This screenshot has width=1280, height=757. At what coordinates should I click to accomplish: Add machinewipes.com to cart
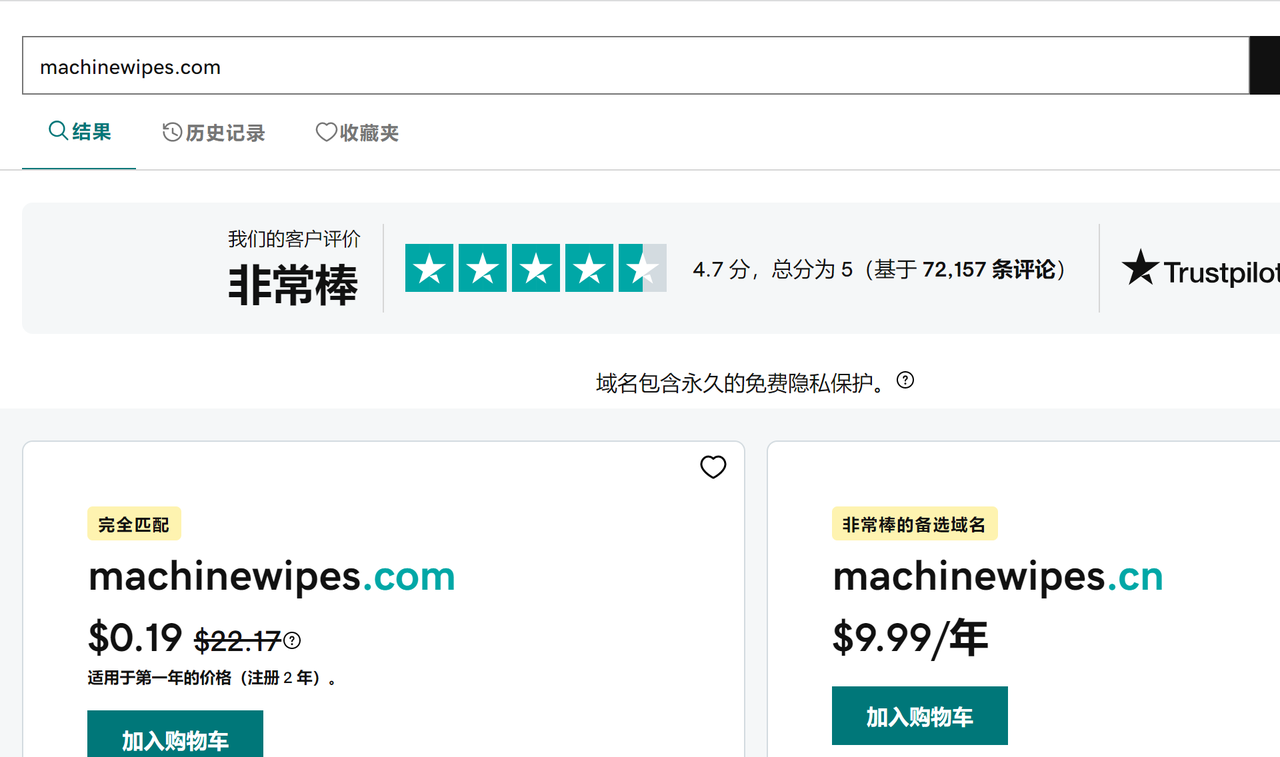[175, 738]
